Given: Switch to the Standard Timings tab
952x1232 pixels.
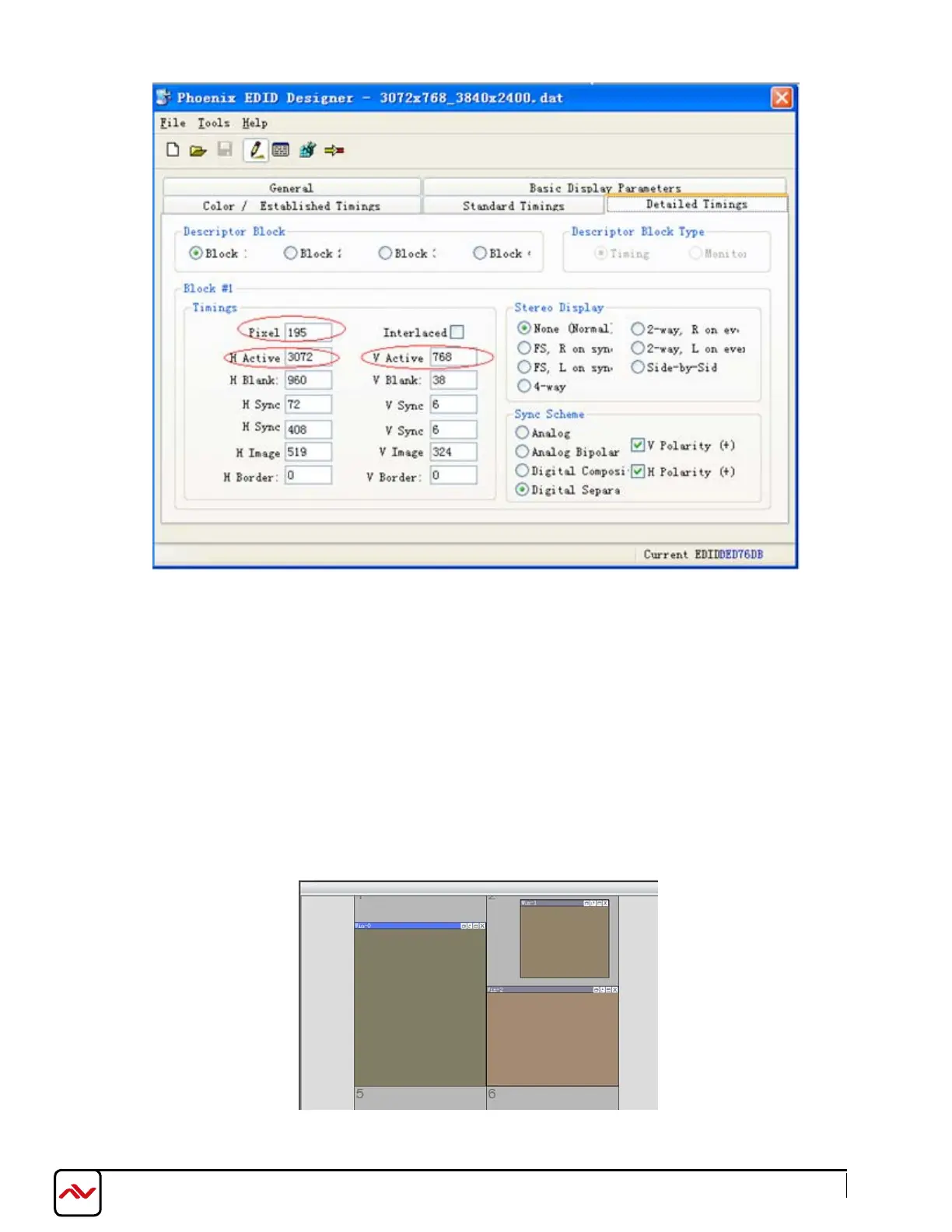Looking at the screenshot, I should pyautogui.click(x=513, y=205).
